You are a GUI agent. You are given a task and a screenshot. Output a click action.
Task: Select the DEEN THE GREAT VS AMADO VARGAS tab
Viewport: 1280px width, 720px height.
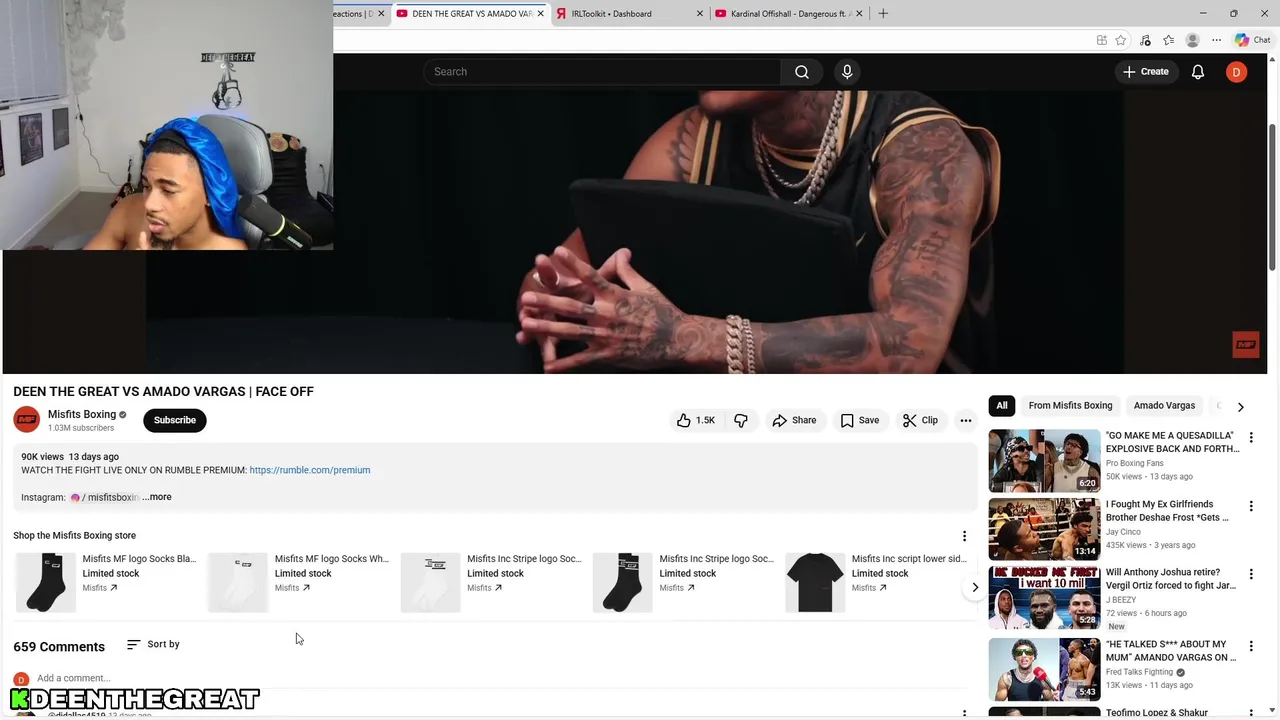[x=470, y=14]
